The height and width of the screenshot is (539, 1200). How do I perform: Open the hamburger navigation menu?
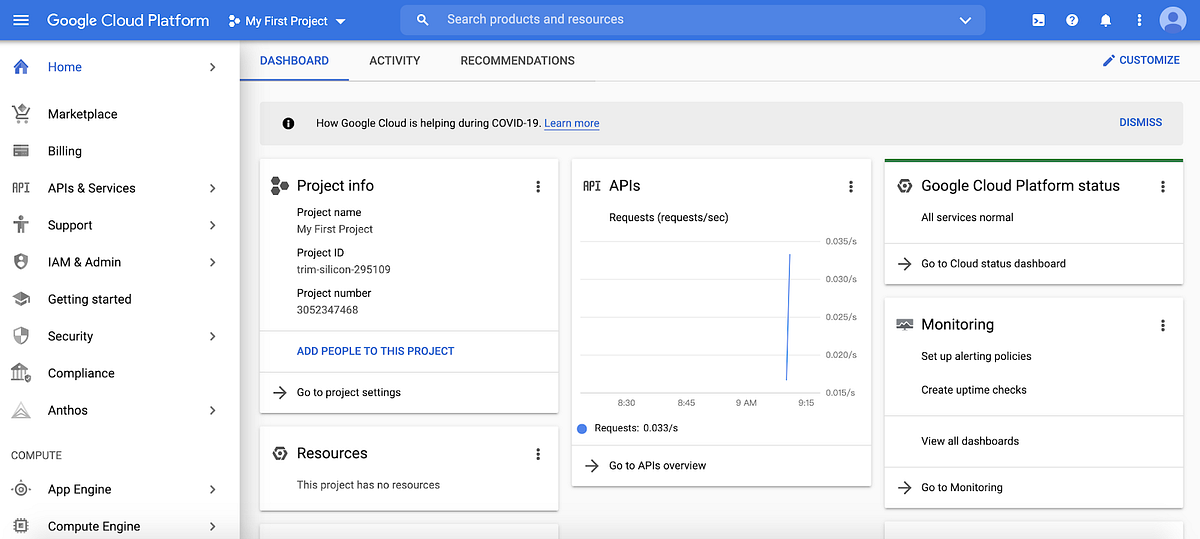point(21,20)
